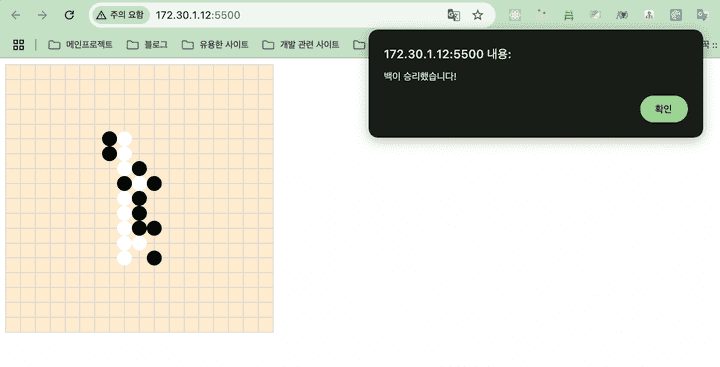Open the 주의 요함 security warning chip
Screen dimensions: 720x367
pos(121,15)
